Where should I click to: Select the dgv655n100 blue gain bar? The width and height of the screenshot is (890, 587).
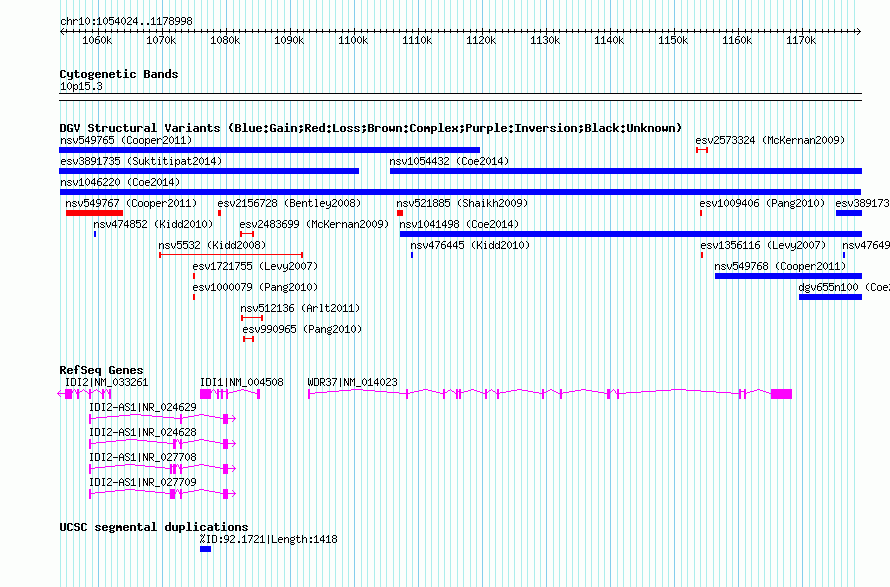tap(830, 297)
